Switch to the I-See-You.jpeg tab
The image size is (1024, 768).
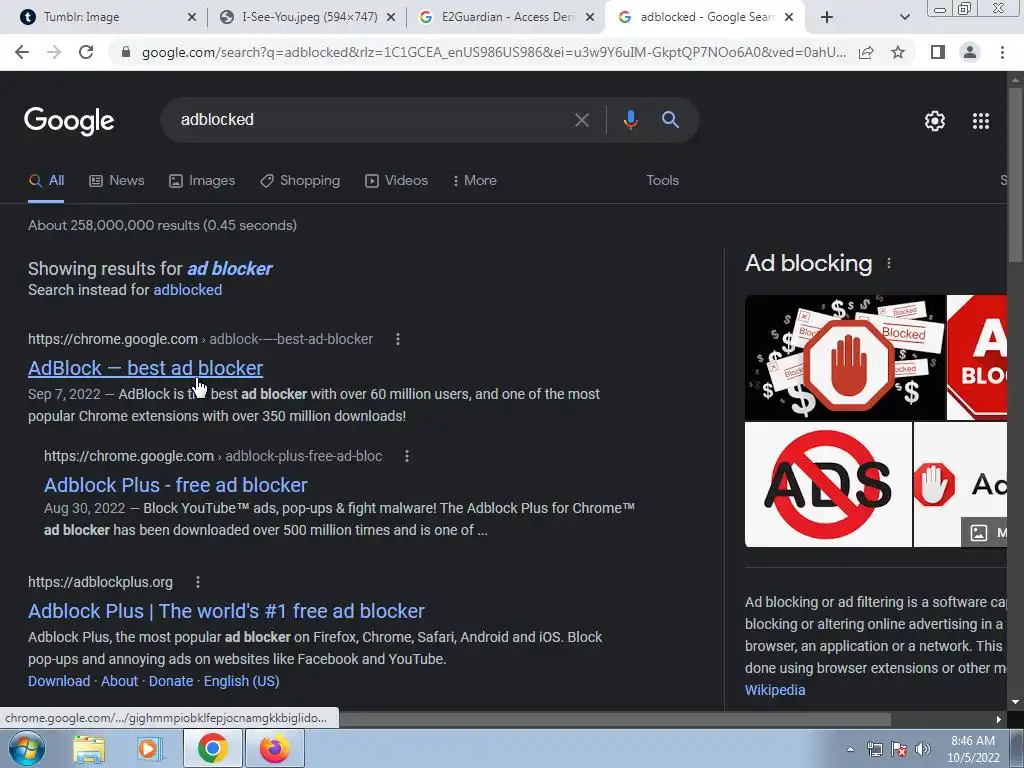coord(307,17)
